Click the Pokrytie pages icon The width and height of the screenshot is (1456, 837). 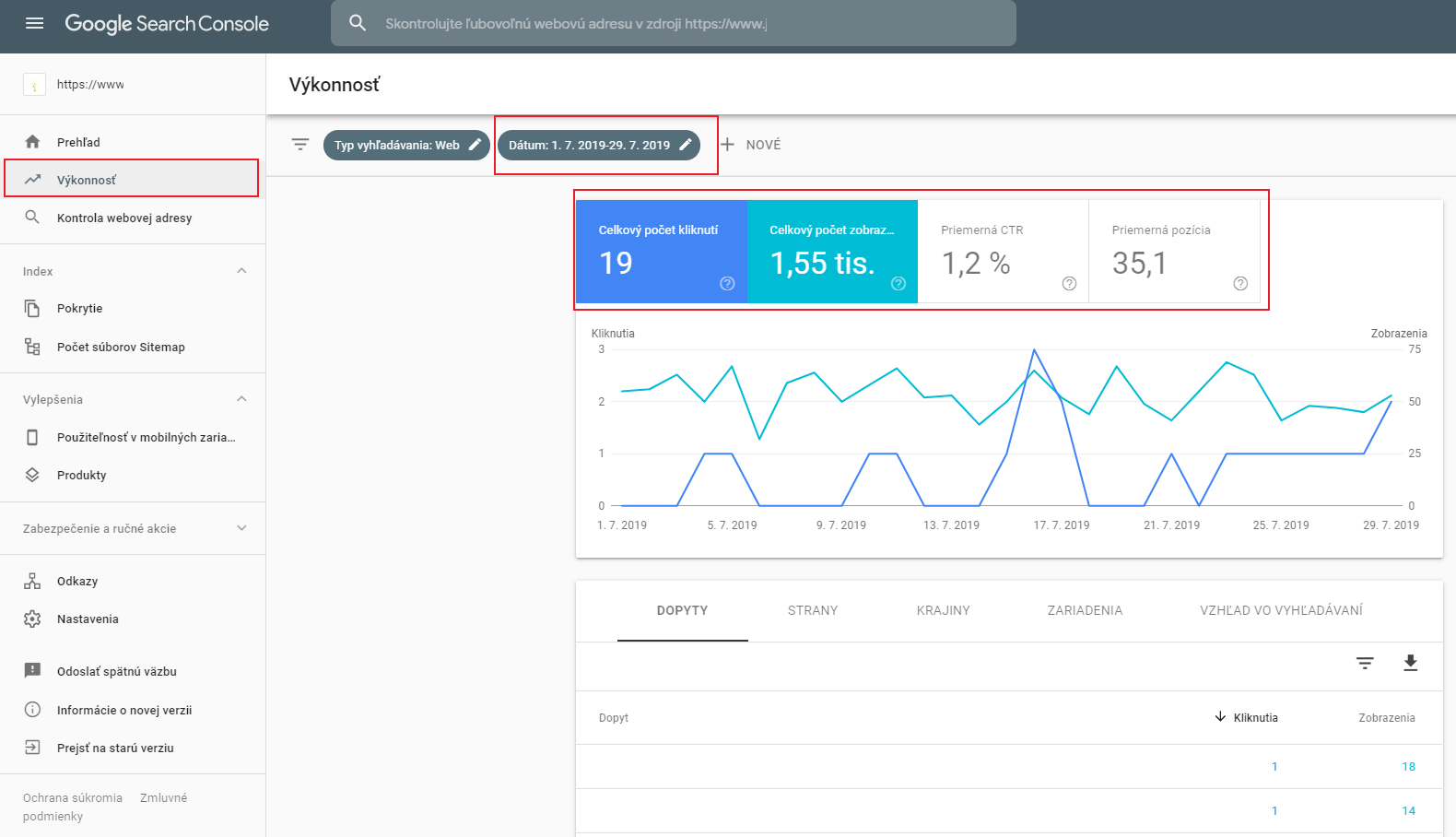(32, 308)
